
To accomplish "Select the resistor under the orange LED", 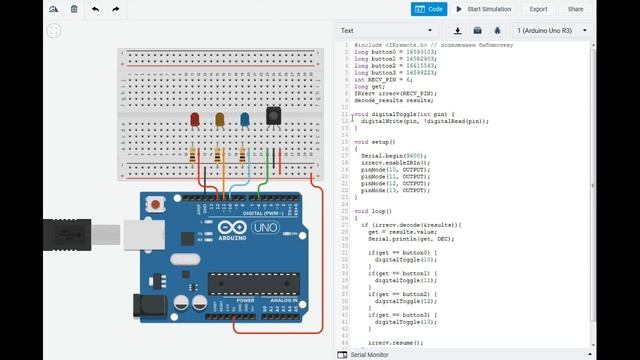I will pos(218,156).
